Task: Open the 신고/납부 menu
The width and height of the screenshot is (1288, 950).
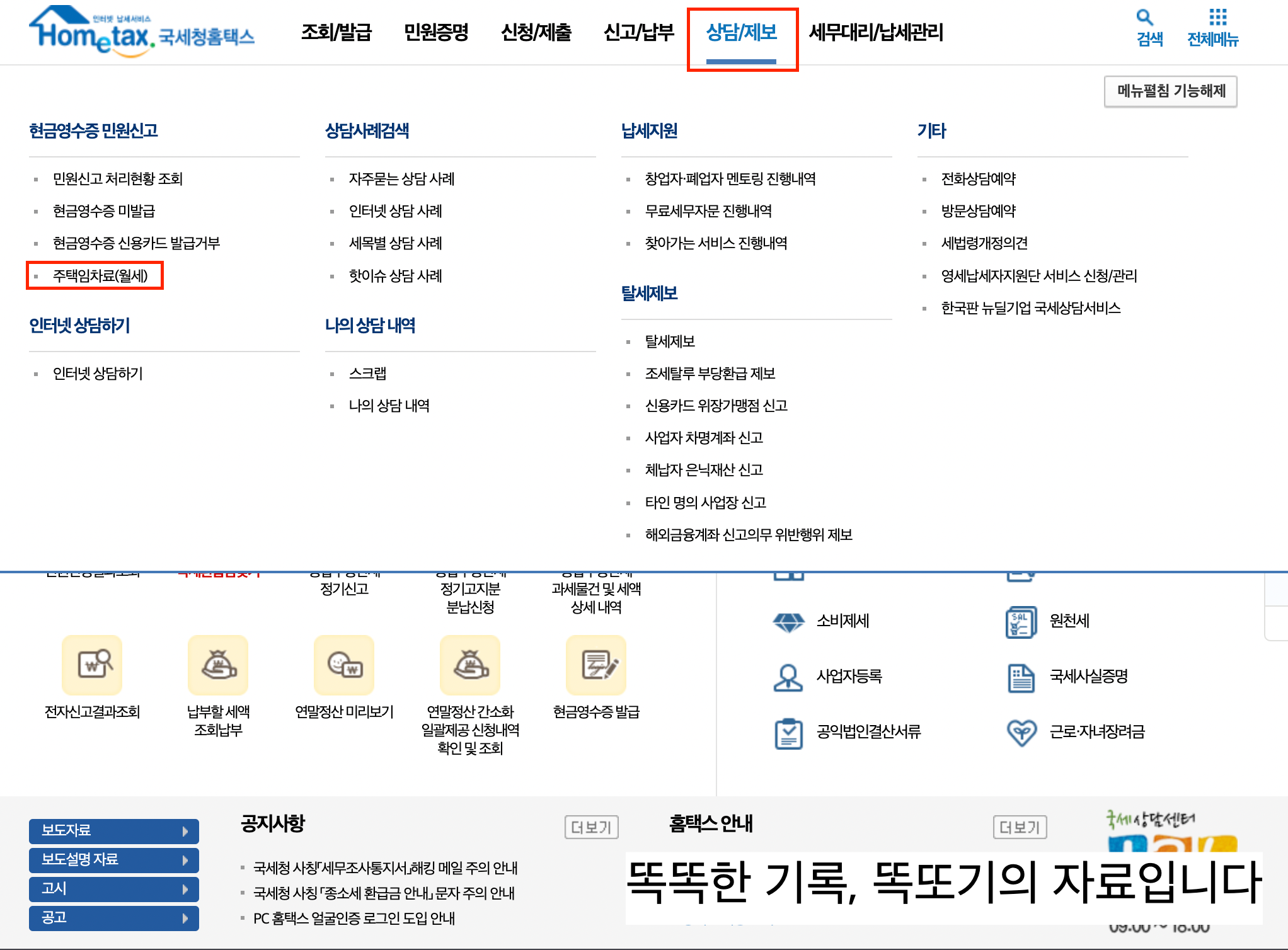Action: click(x=638, y=33)
